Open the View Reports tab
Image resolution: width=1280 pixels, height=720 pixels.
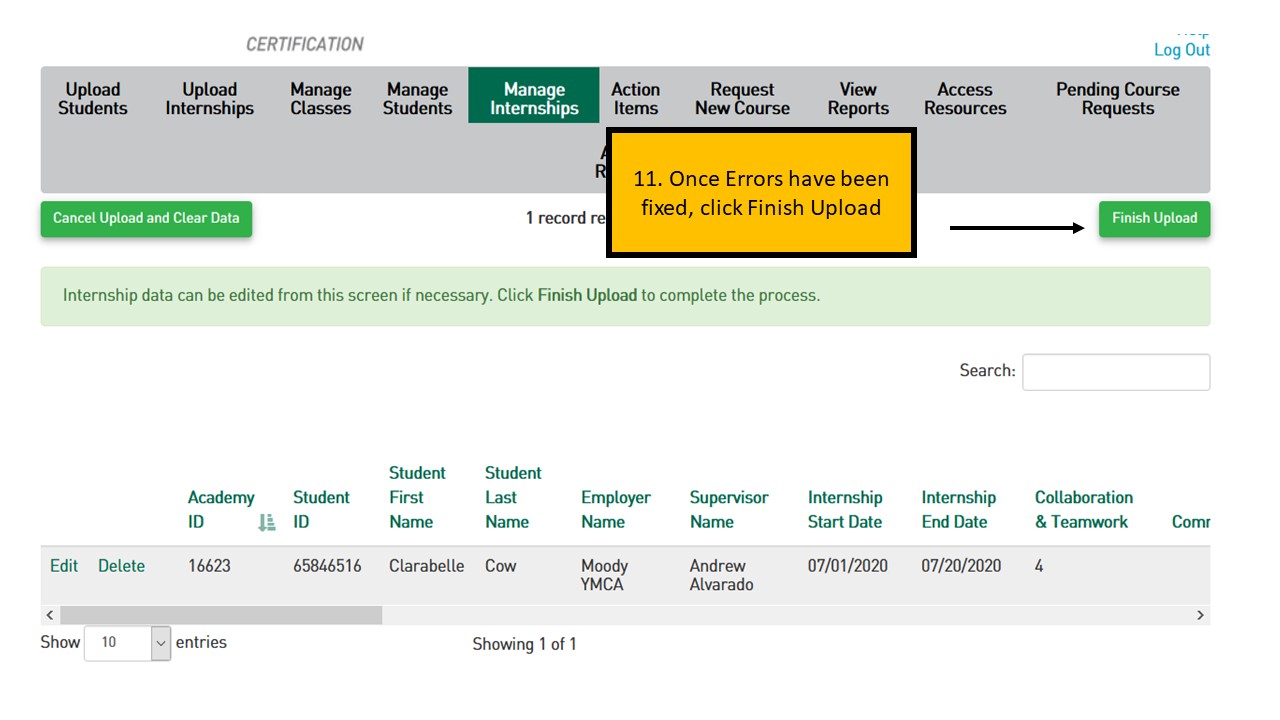click(858, 99)
